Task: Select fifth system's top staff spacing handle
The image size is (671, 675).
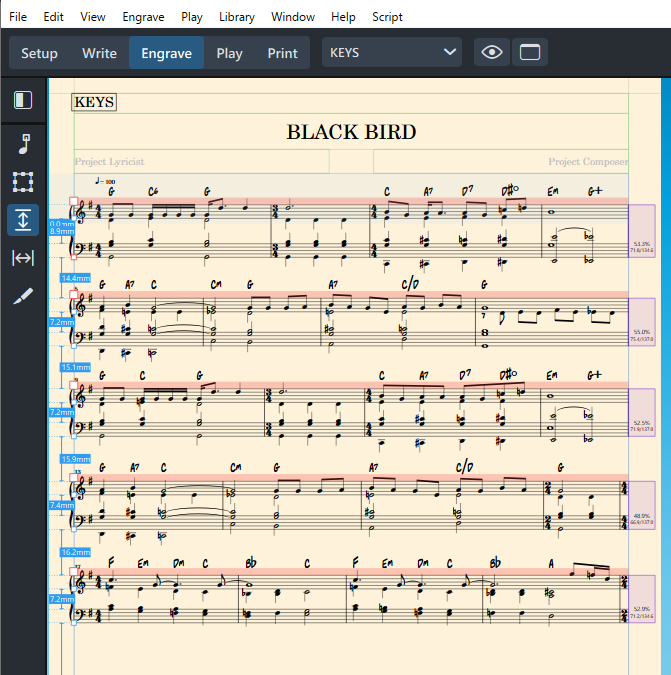Action: (74, 571)
